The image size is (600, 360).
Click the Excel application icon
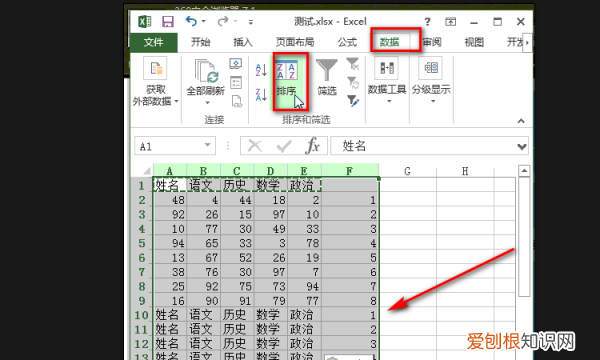pos(144,21)
